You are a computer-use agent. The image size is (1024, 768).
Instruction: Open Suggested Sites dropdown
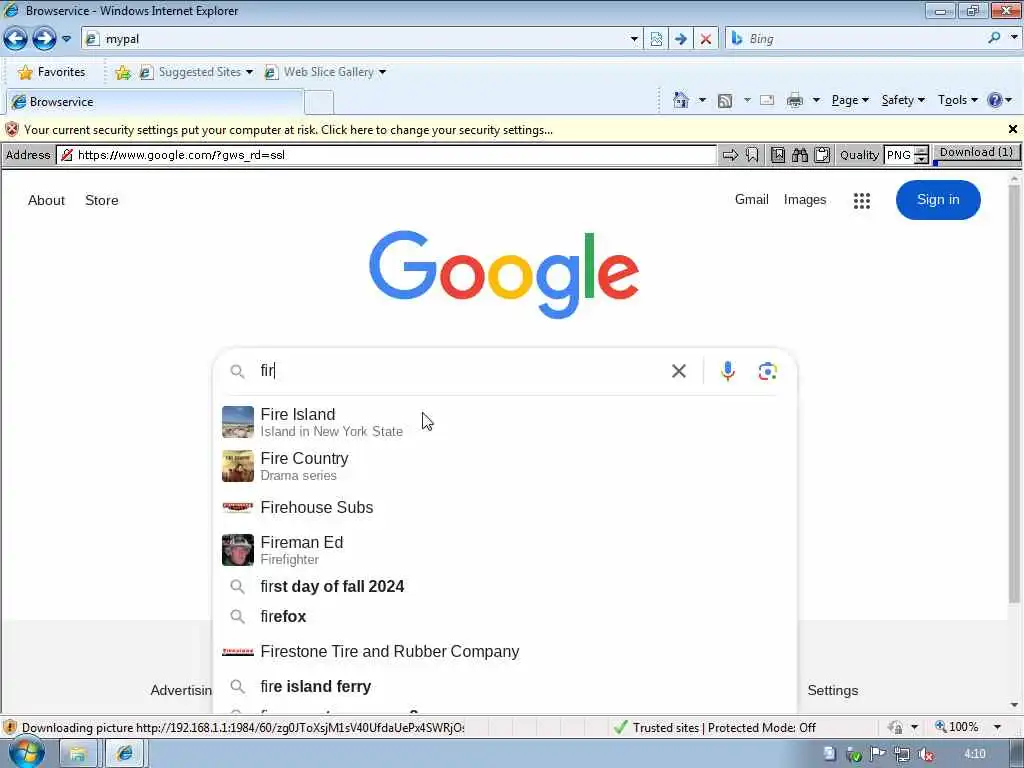[x=196, y=72]
